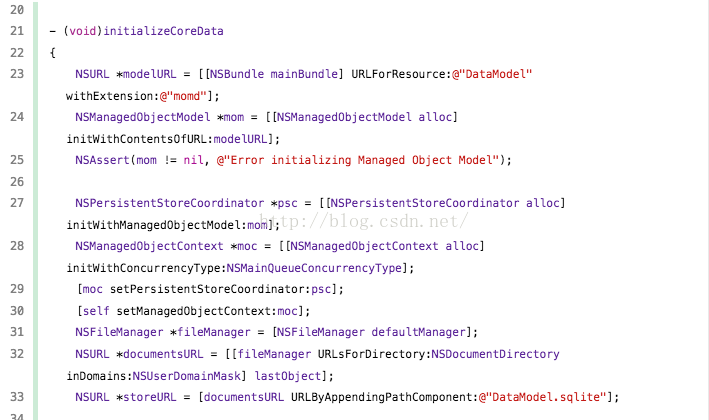Click the *documentsURL variable declaration
This screenshot has width=709, height=420.
click(160, 354)
